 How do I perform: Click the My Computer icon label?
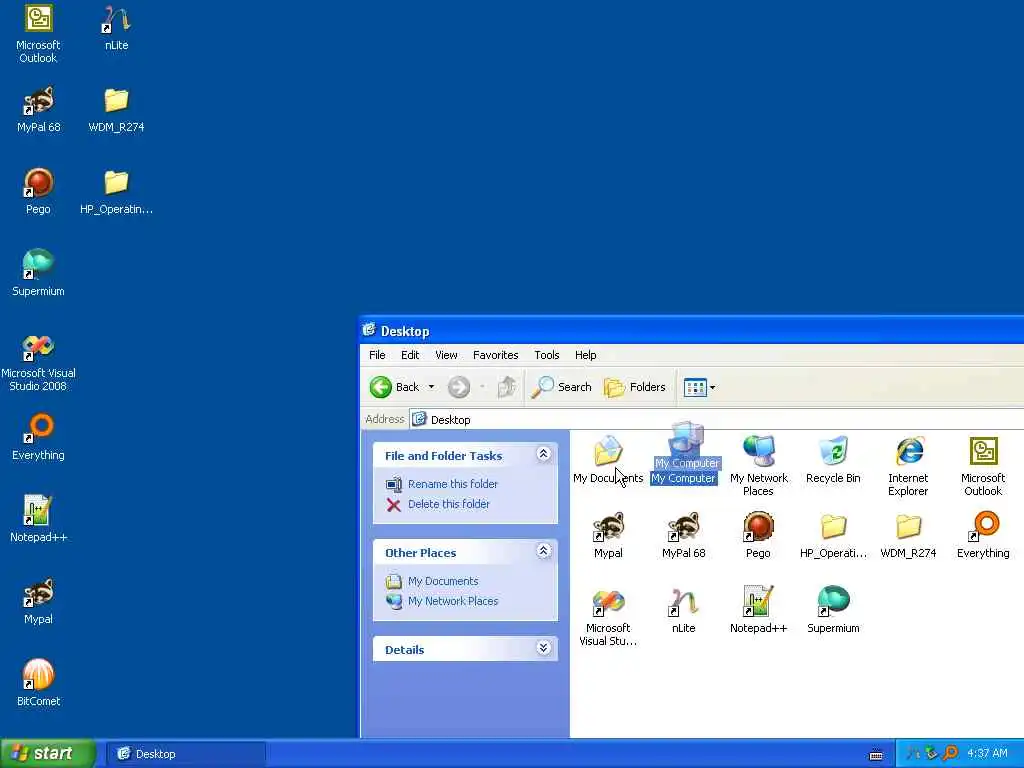[683, 479]
